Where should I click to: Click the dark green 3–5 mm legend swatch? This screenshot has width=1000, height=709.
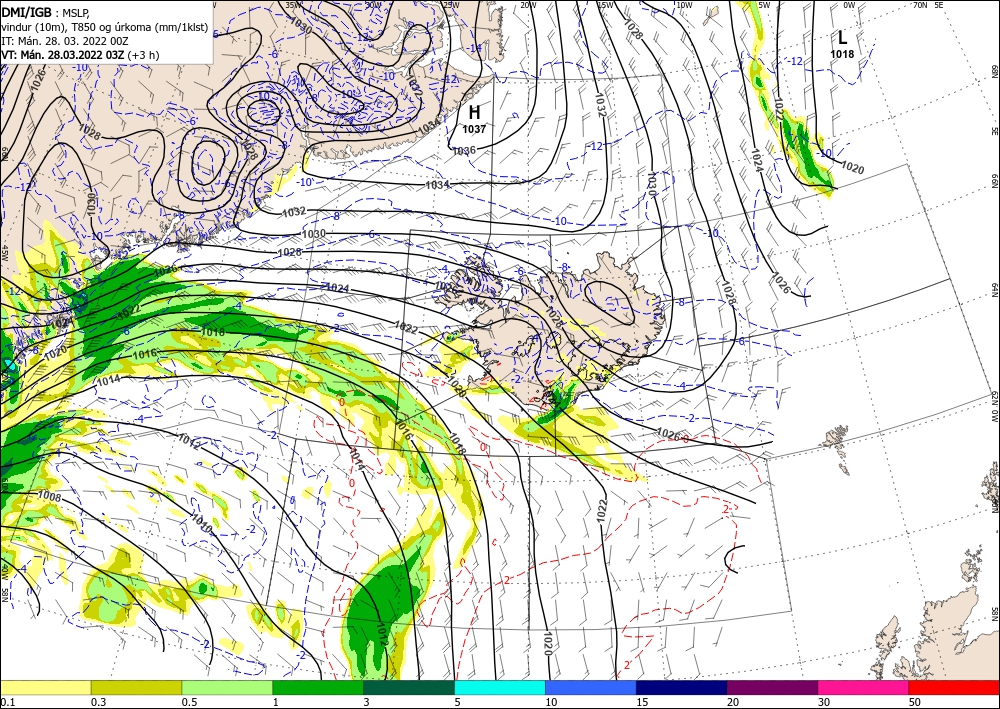(409, 687)
